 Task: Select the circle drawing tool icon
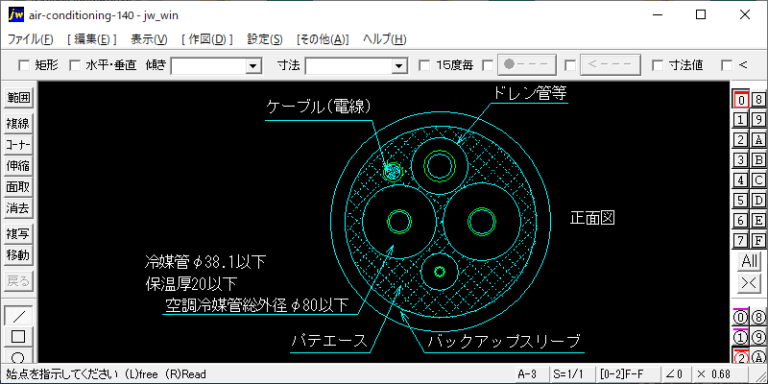(x=19, y=356)
